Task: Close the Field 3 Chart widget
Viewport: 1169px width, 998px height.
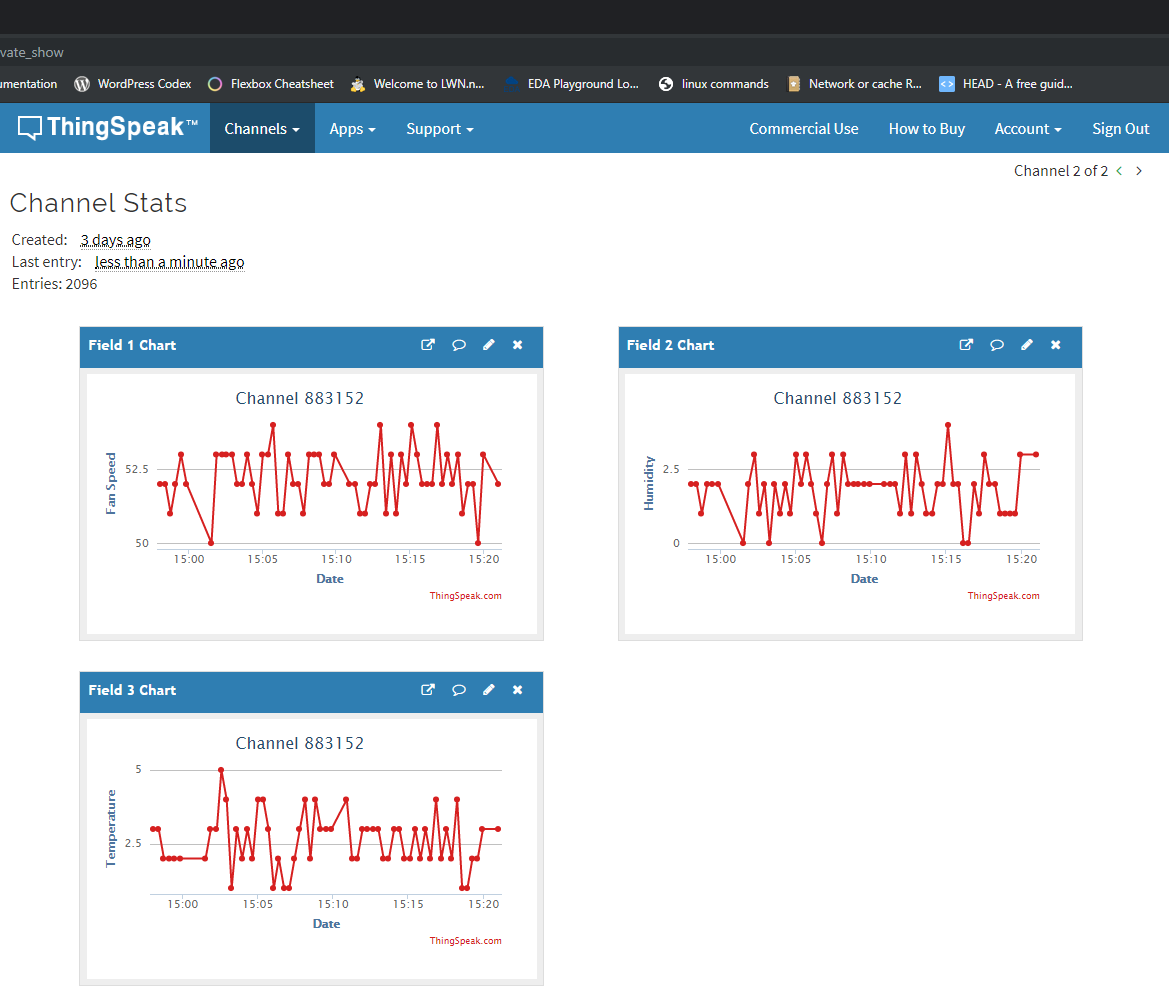Action: 517,689
